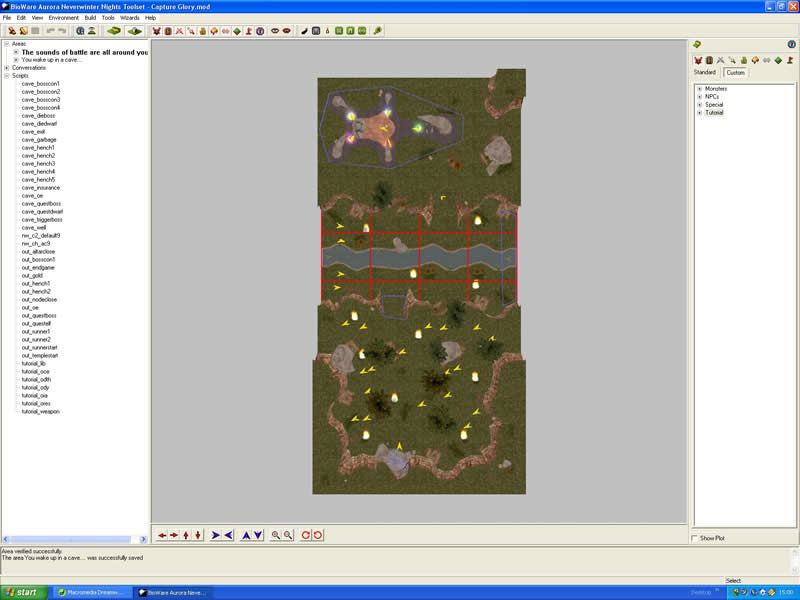Open the Environment menu
This screenshot has height=600, width=800.
(64, 18)
